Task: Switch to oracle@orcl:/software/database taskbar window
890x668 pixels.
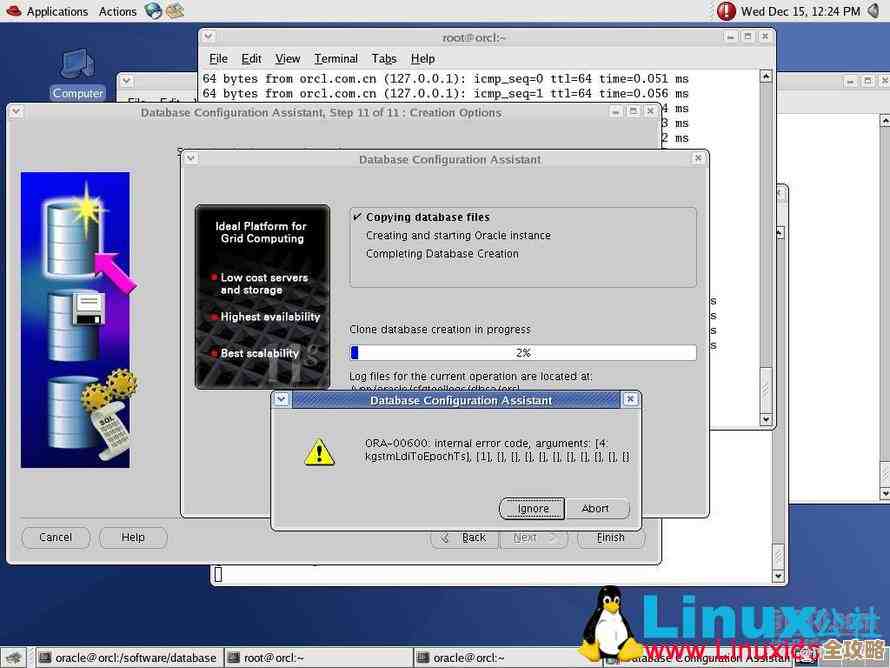Action: click(127, 657)
